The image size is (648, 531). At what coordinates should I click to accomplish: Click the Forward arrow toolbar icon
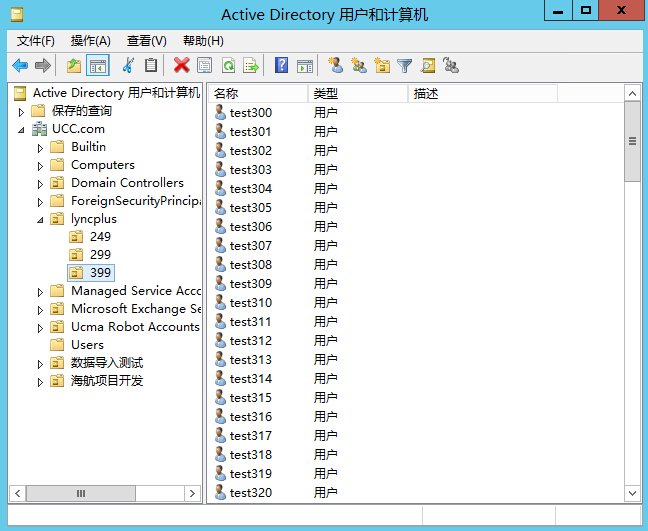click(43, 65)
